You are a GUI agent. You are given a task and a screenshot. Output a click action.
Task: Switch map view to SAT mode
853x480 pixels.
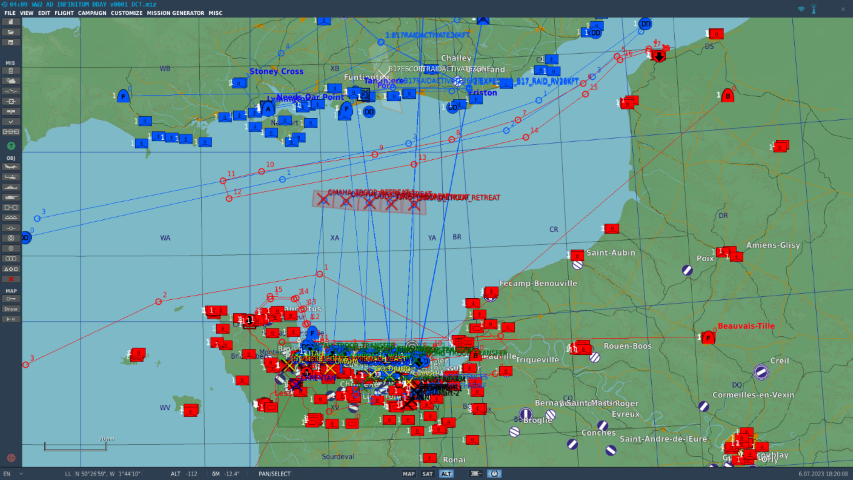click(427, 473)
